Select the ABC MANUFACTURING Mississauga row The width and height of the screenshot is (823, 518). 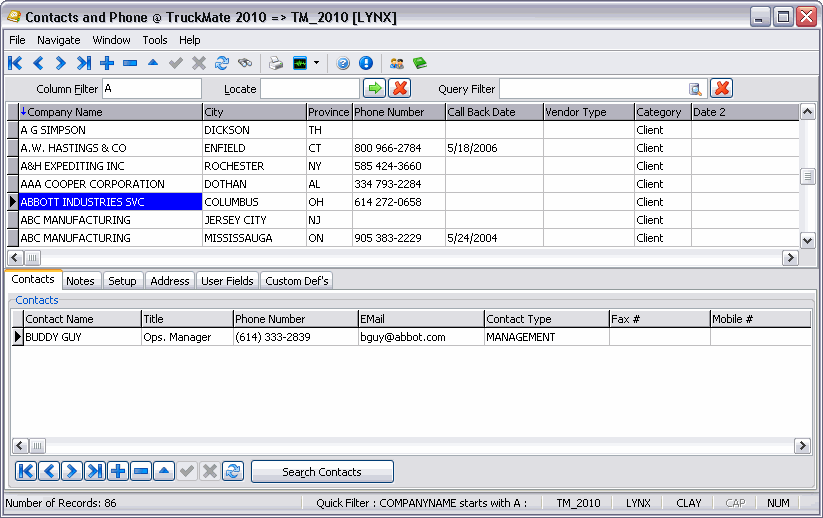110,238
